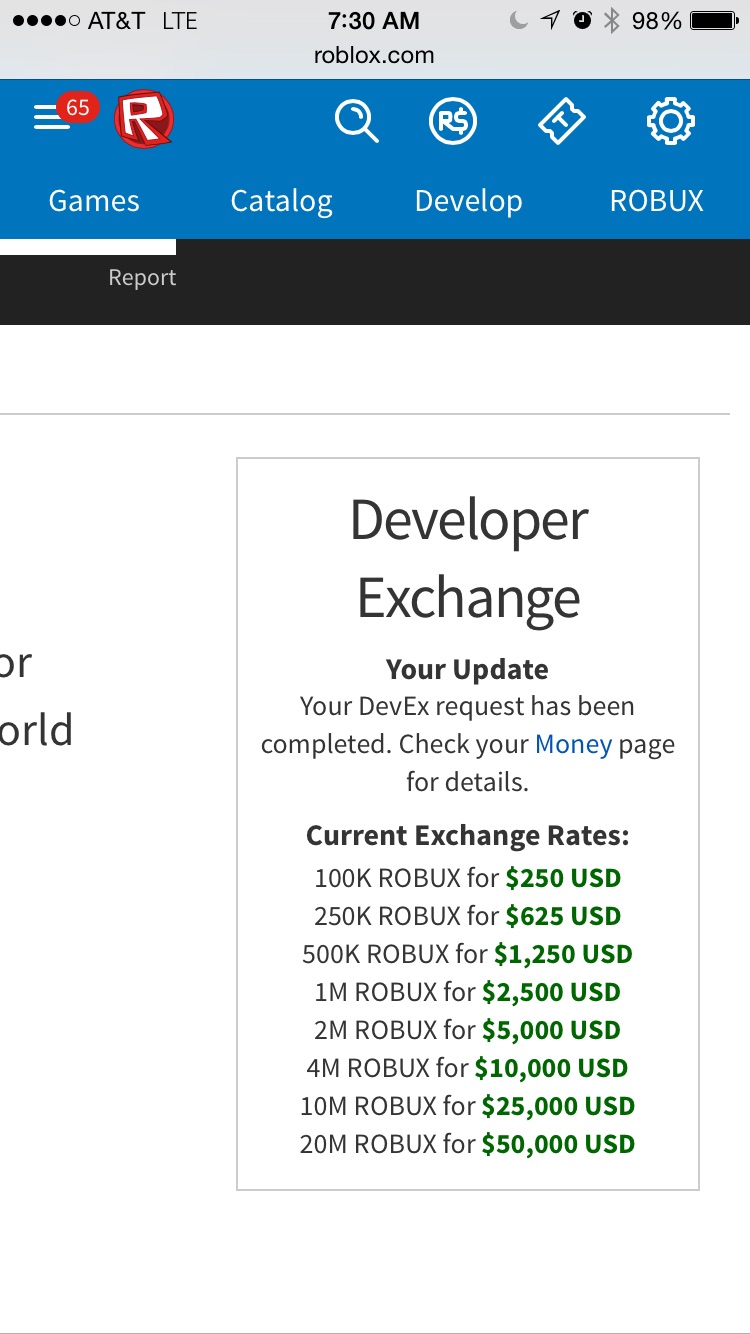Select the $10,000 USD rate
750x1334 pixels.
(551, 1068)
